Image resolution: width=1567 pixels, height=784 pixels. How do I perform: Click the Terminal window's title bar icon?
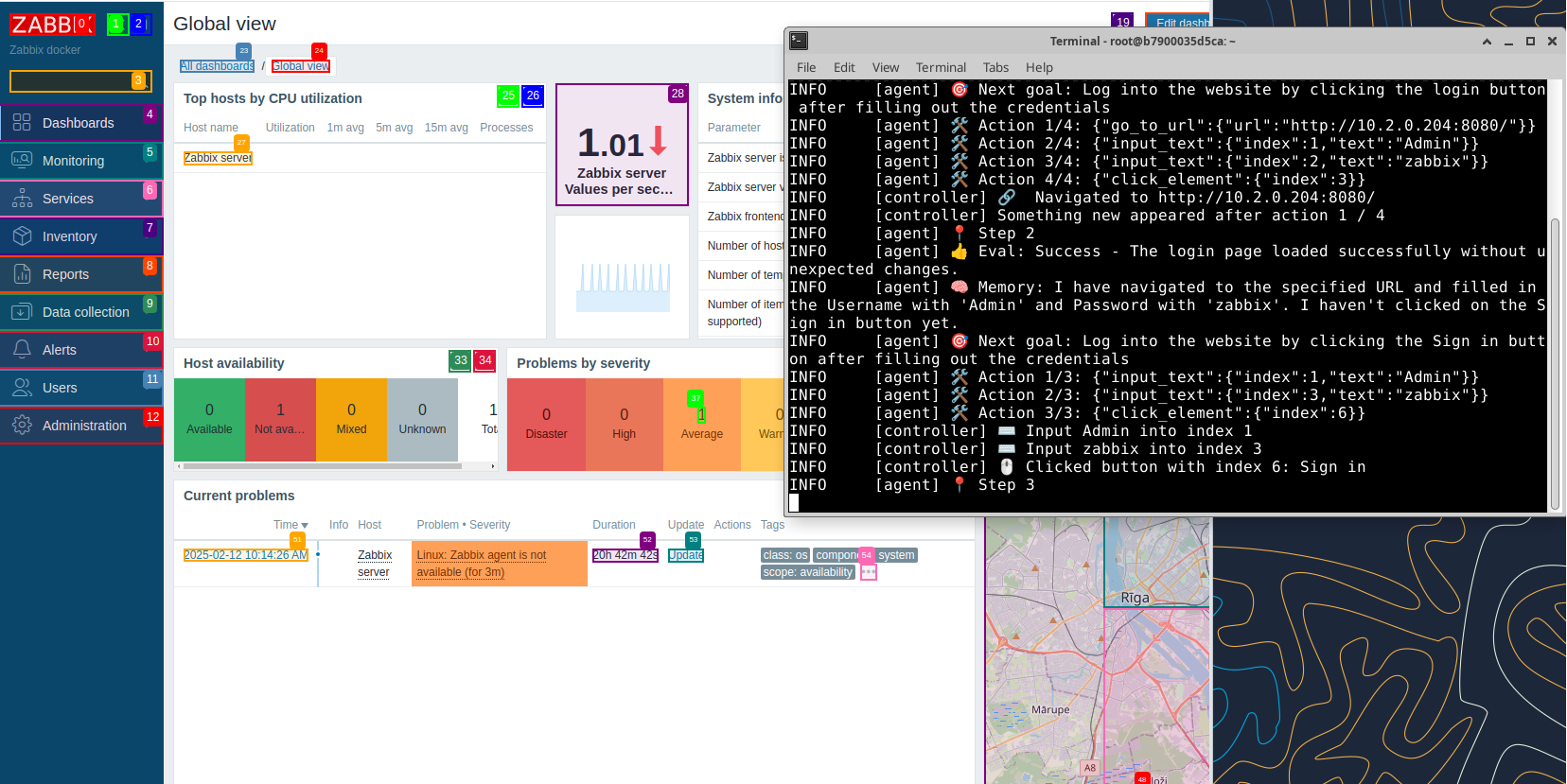[799, 41]
